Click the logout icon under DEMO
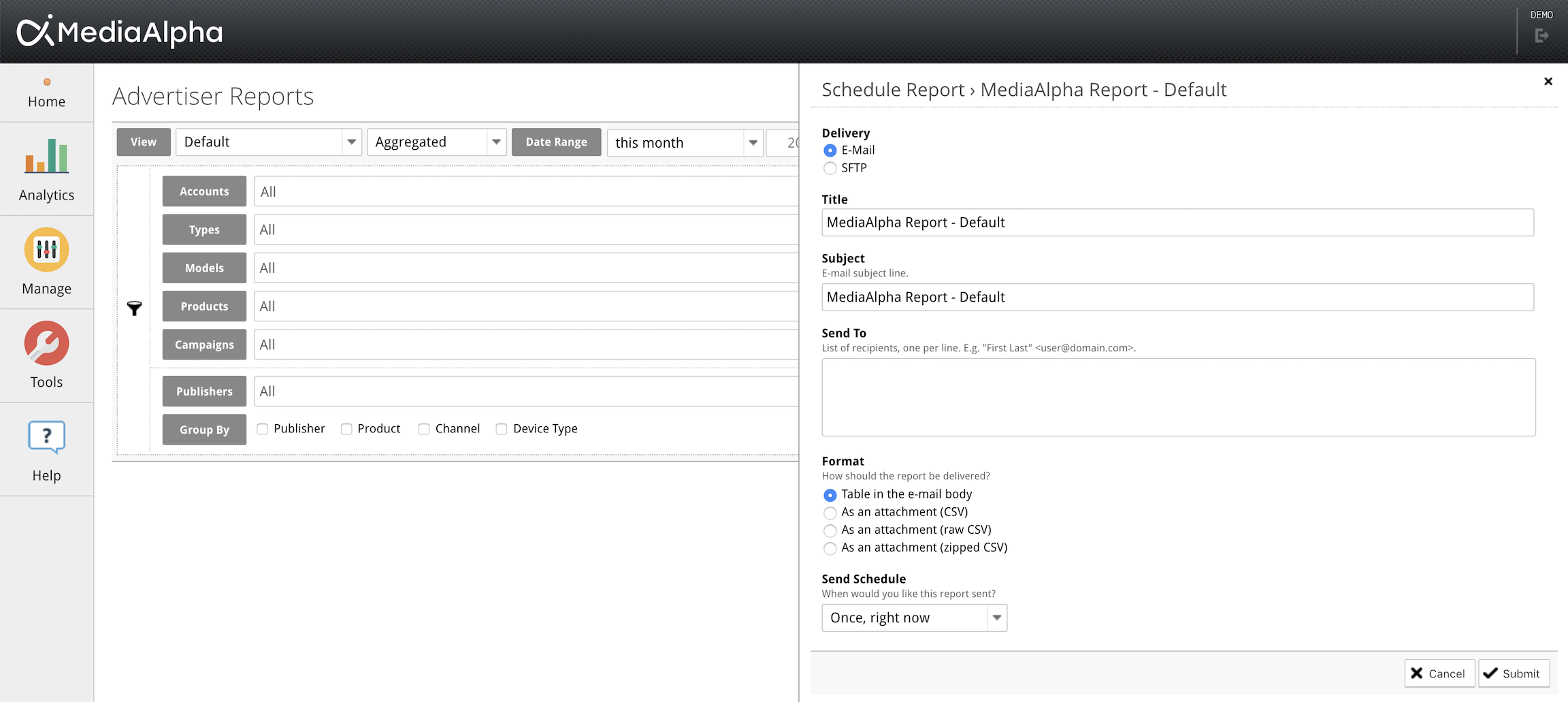 (x=1541, y=36)
